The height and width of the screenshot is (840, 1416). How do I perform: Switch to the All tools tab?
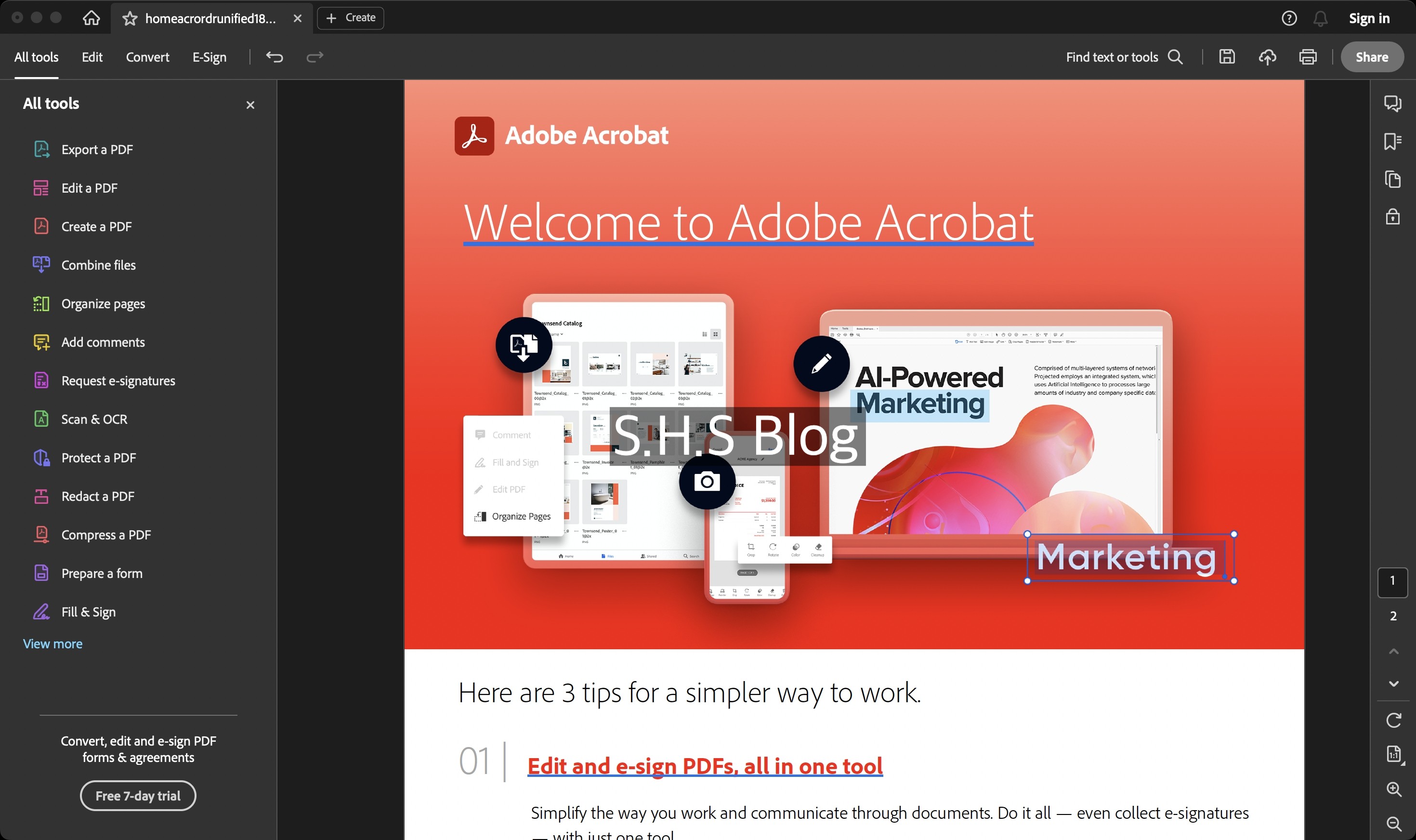(36, 57)
